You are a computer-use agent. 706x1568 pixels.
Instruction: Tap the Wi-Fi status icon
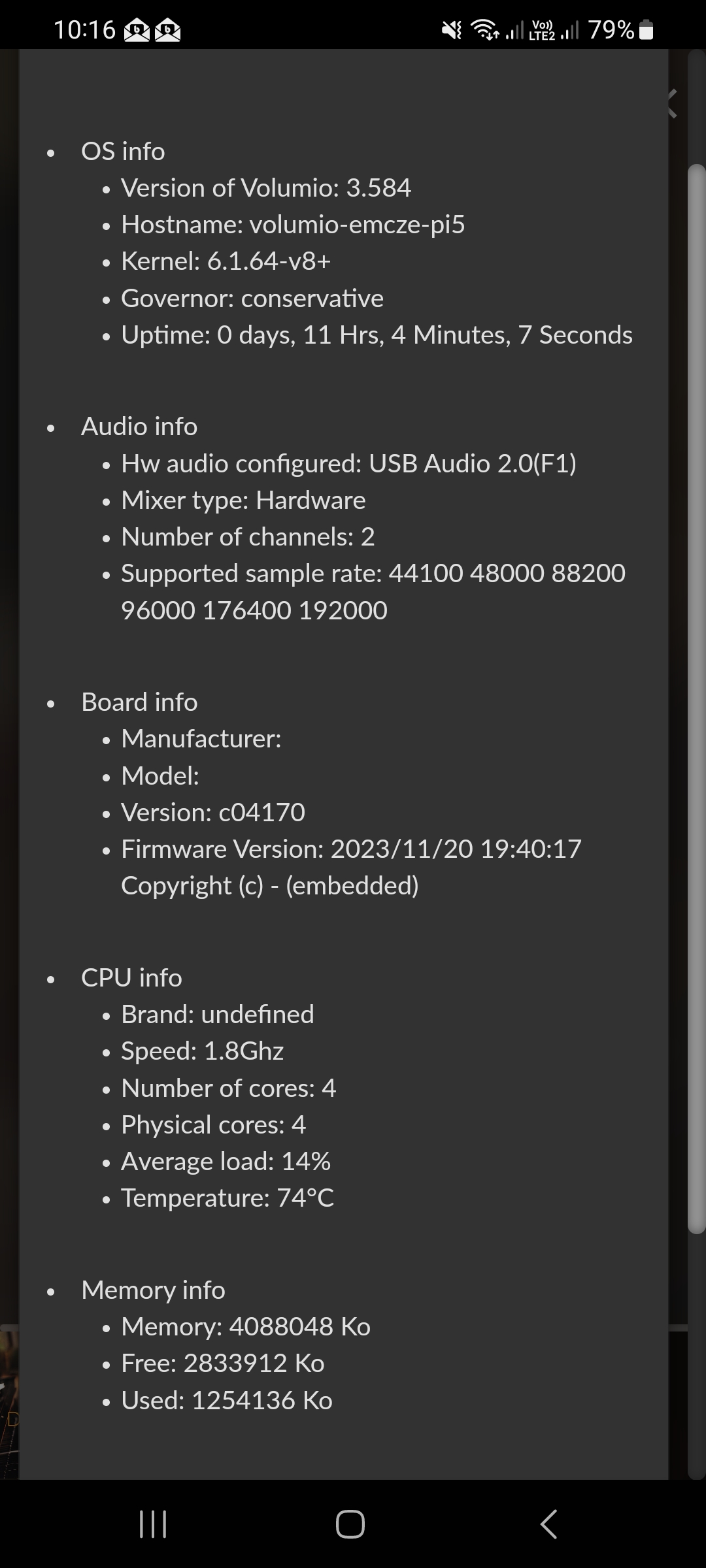click(x=486, y=30)
